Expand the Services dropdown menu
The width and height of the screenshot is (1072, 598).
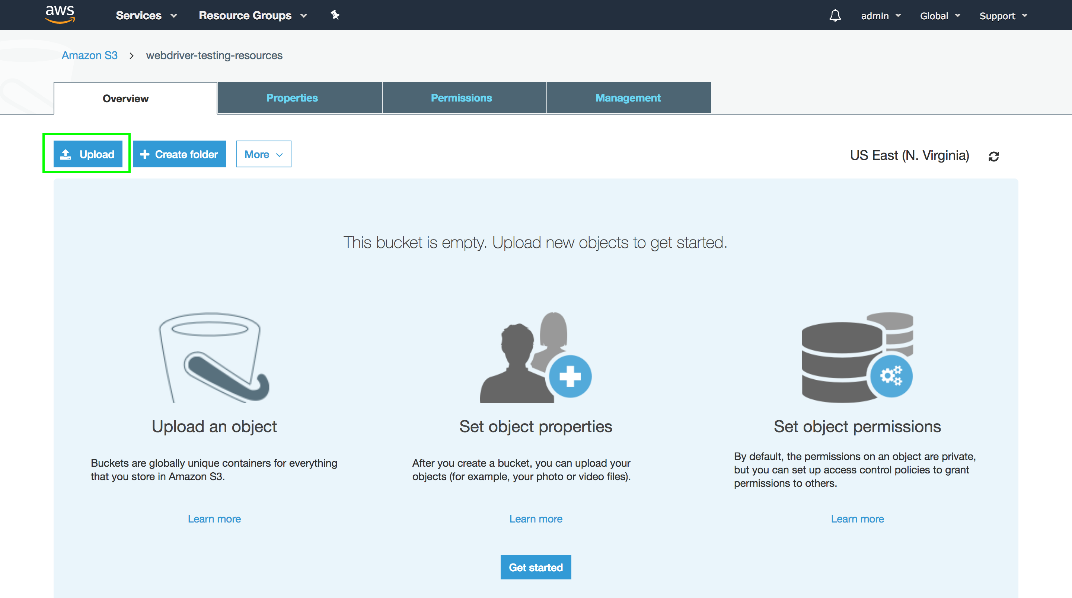tap(146, 16)
